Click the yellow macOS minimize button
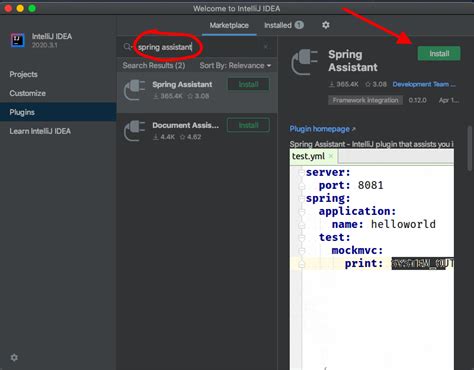 20,8
